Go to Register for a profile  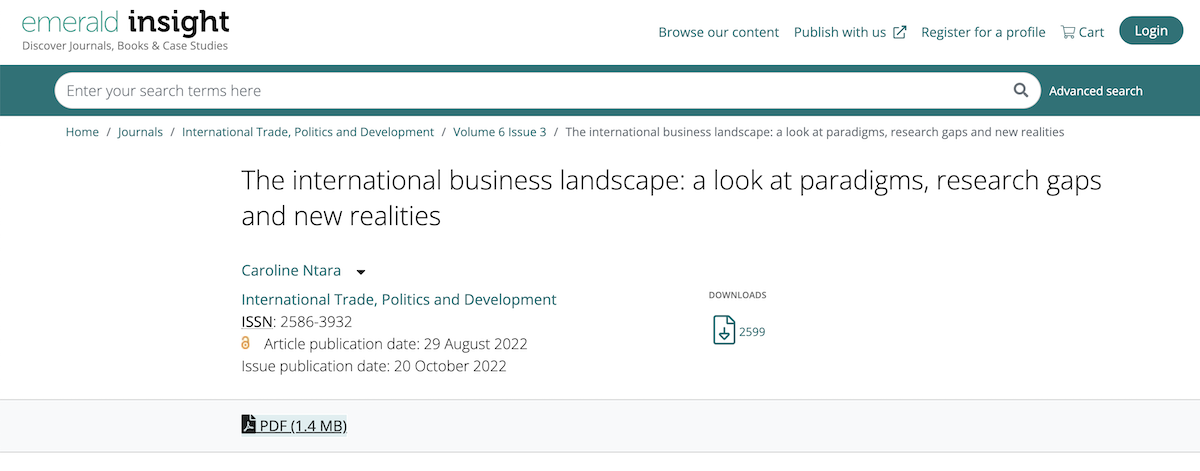[983, 32]
